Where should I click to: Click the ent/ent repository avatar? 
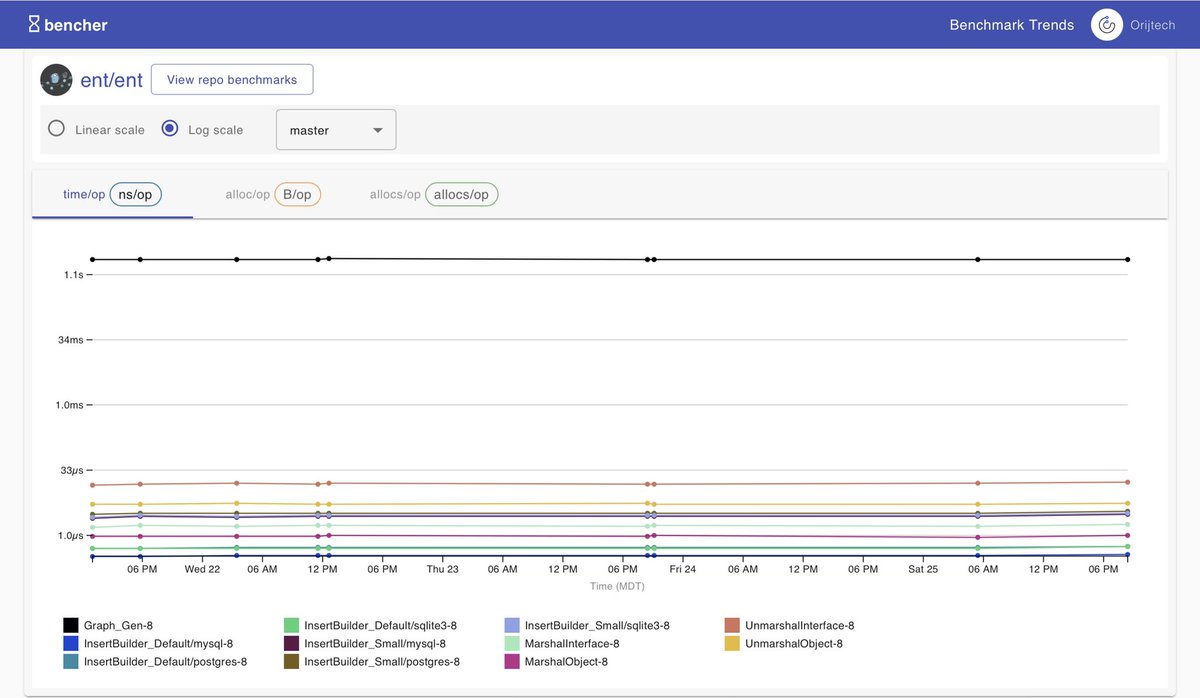point(56,80)
